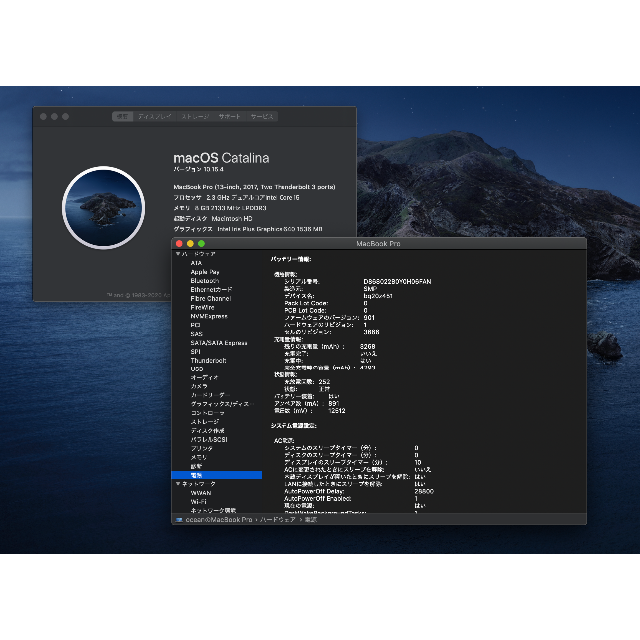Click the メモリ 8 GB 2133 MHz LPDDR3 line
Viewport: 640px width, 640px height.
coord(220,208)
